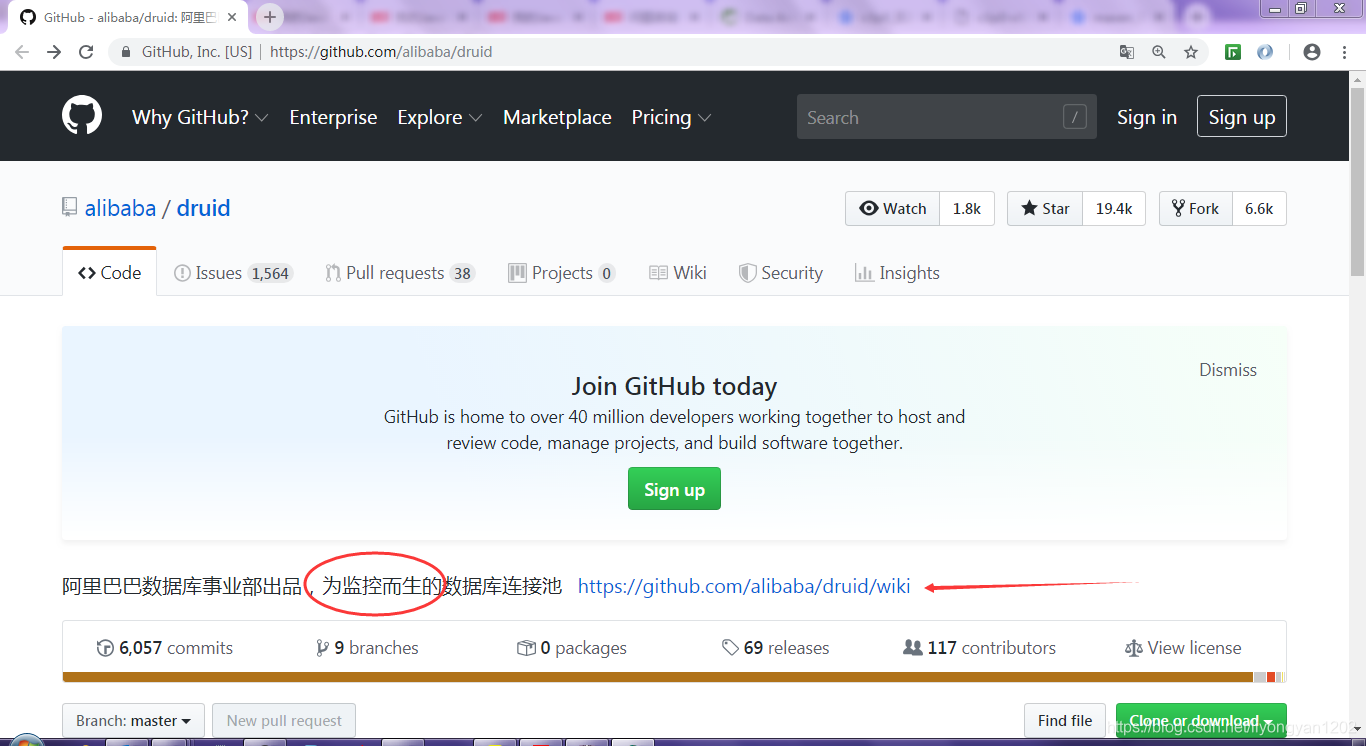This screenshot has height=746, width=1366.
Task: Open the Insights tab
Action: click(x=898, y=273)
